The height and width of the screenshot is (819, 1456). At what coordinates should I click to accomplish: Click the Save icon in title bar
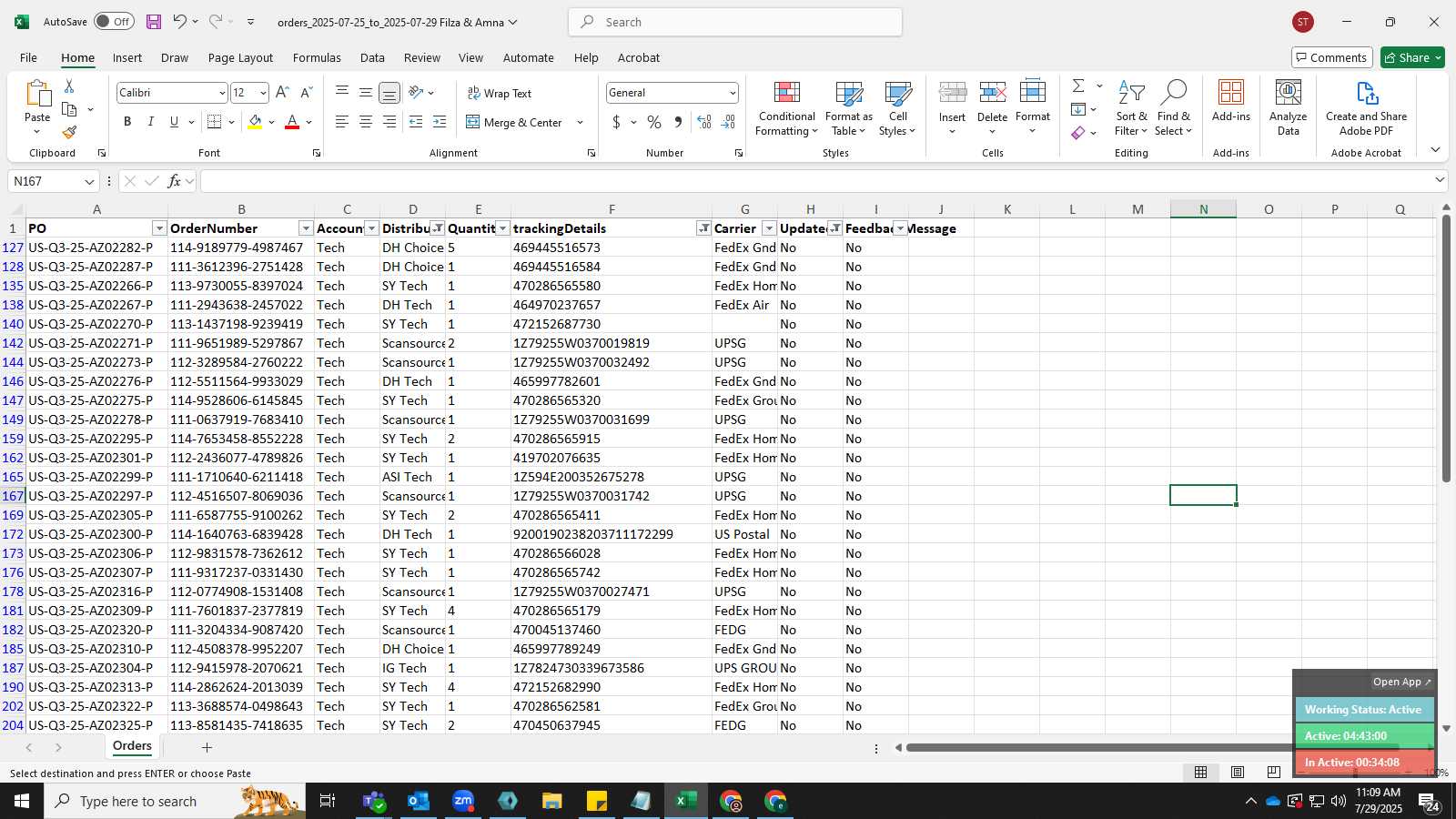(x=154, y=22)
